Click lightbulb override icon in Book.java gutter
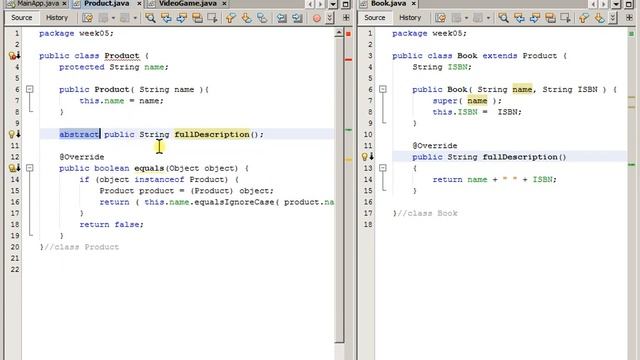The width and height of the screenshot is (640, 360). coord(365,156)
